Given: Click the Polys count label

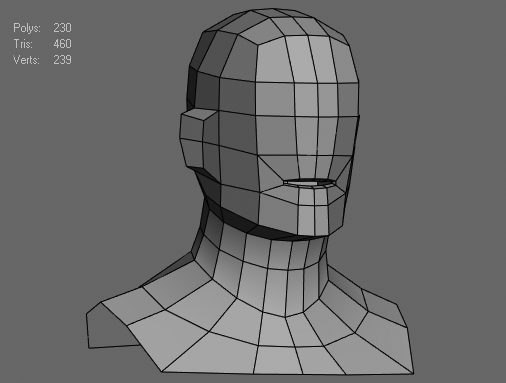Looking at the screenshot, I should coord(27,28).
